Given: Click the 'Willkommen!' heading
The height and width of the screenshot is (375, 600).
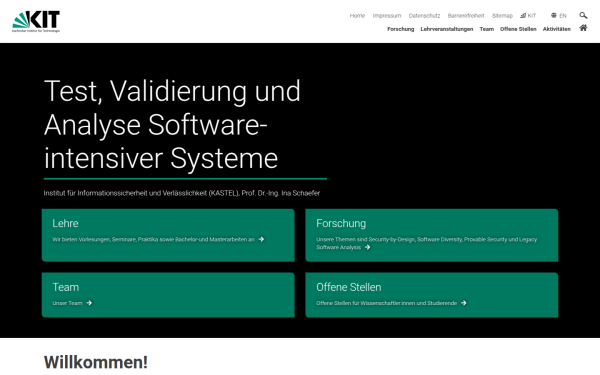Looking at the screenshot, I should pos(96,362).
